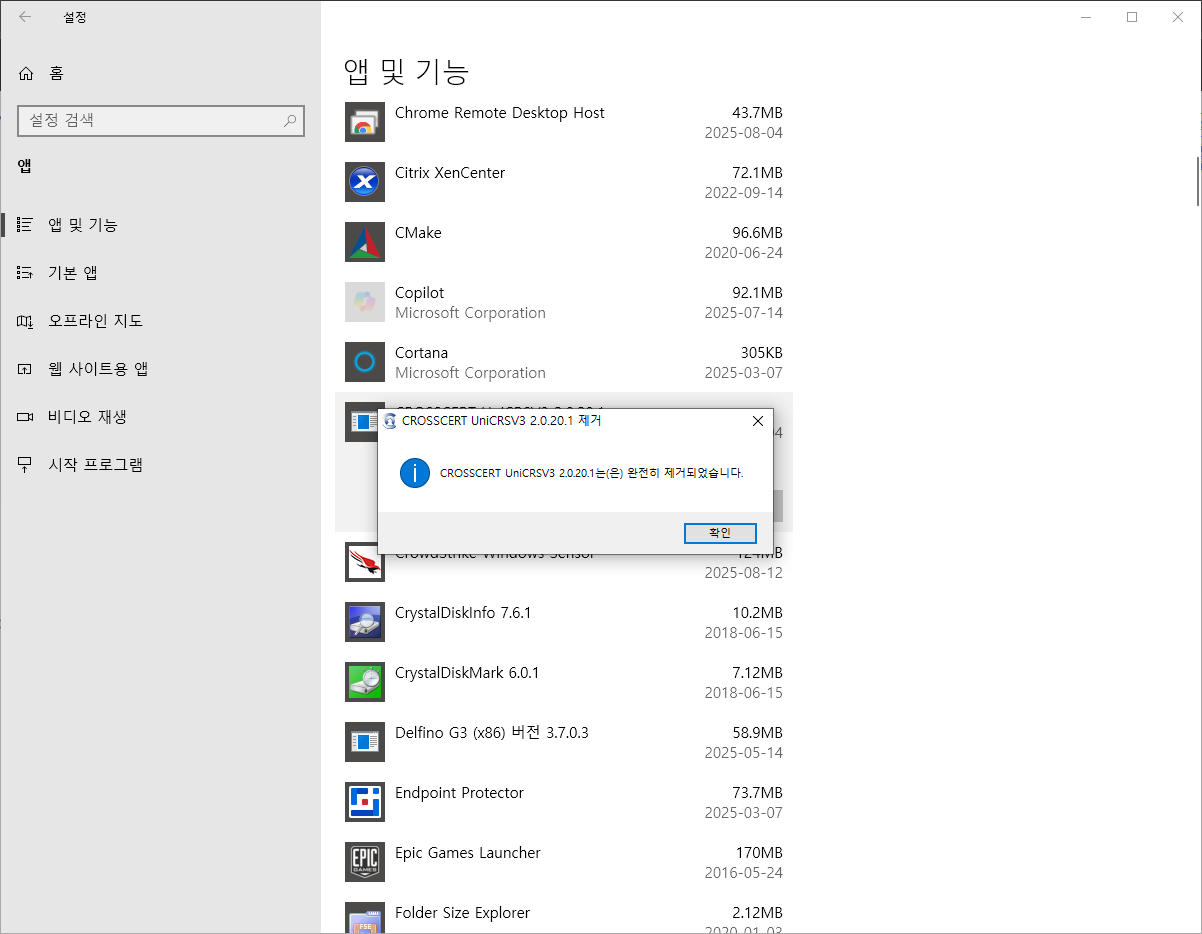This screenshot has width=1202, height=934.
Task: Click the CMake app icon
Action: click(x=364, y=242)
